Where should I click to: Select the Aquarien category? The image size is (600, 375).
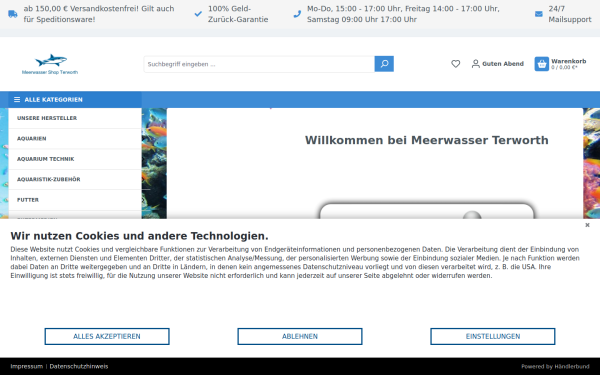click(75, 139)
